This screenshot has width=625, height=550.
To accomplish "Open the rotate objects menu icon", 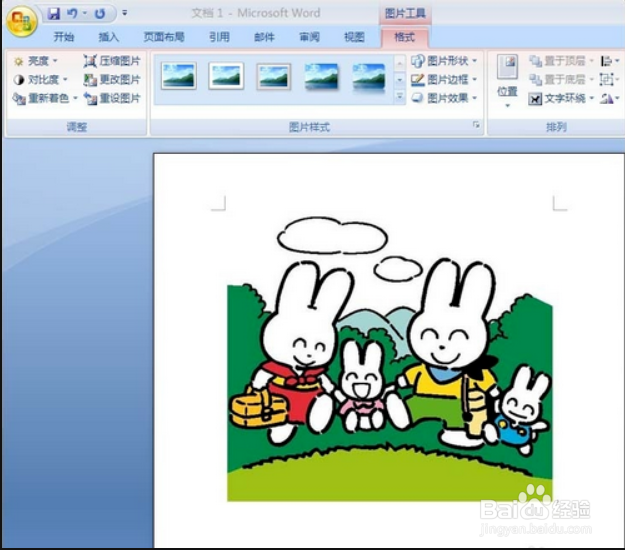I will pos(610,98).
